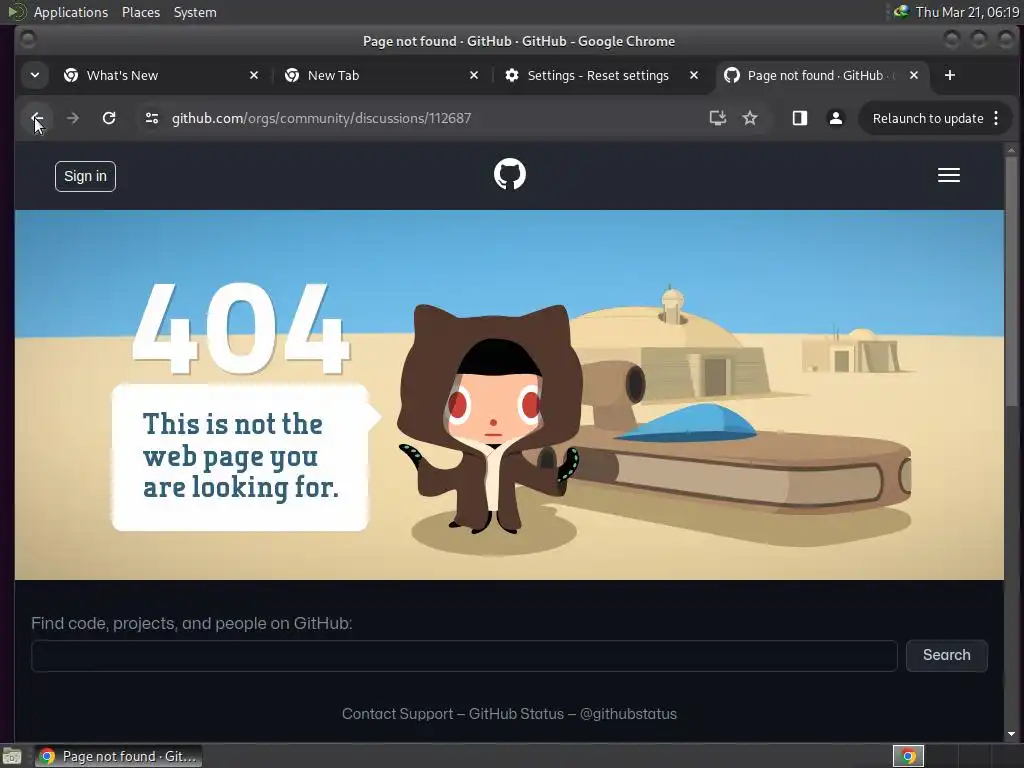
Task: Open the System menu
Action: [x=195, y=12]
